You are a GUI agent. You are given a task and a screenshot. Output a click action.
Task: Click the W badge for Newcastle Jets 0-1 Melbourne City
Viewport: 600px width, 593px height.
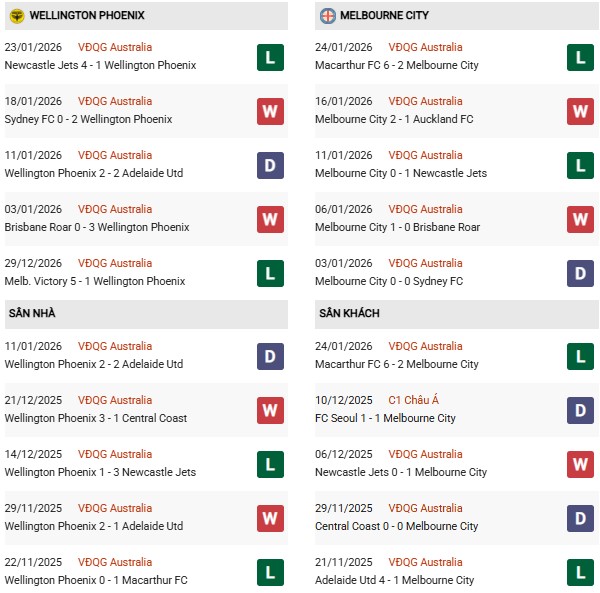coord(580,464)
